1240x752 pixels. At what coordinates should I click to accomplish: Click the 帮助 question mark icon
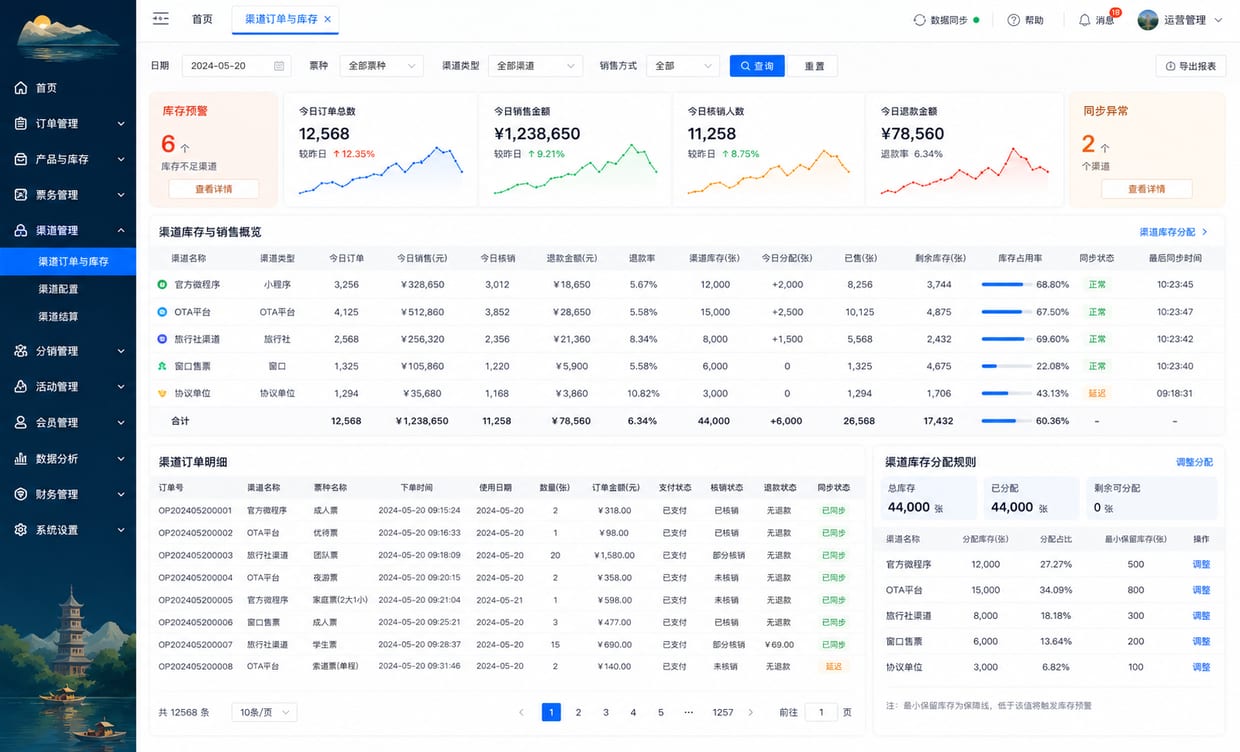coord(1013,20)
